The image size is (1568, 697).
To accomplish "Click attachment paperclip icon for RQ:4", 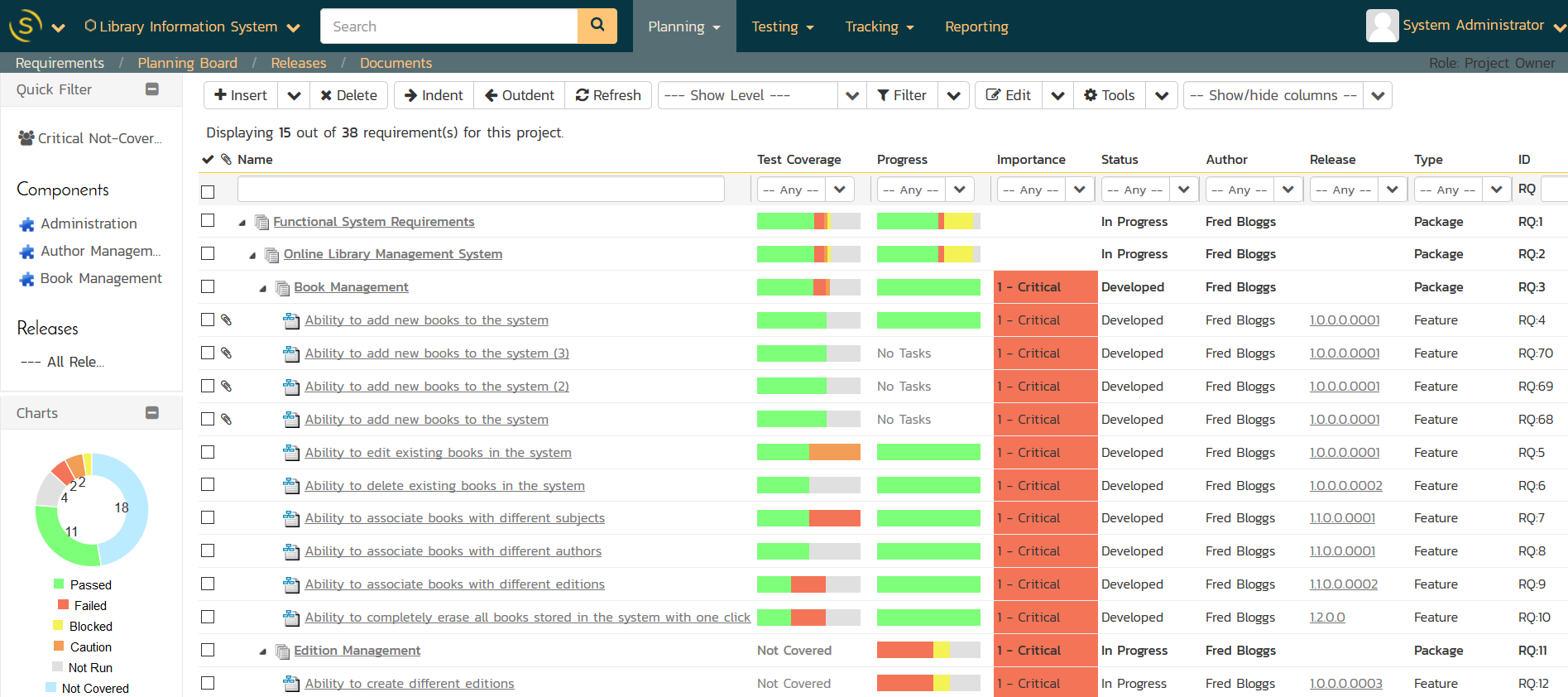I will 226,320.
